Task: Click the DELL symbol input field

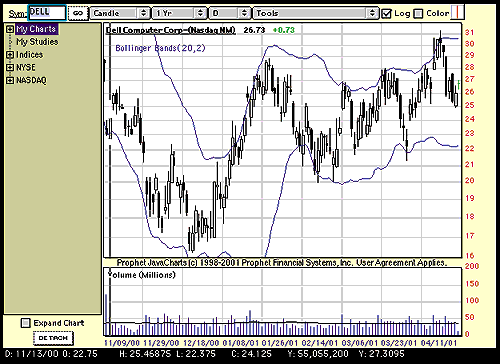Action: [47, 13]
